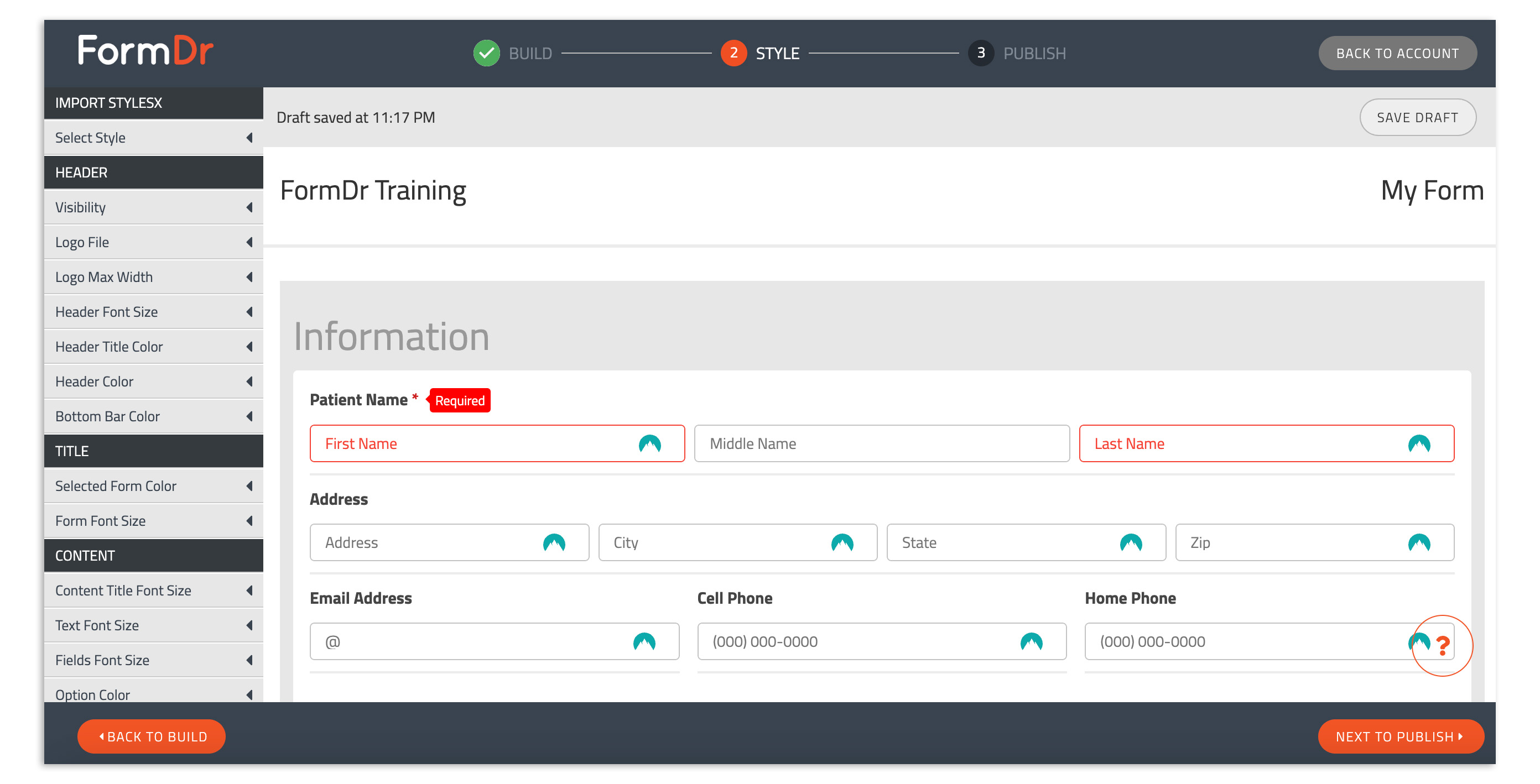Click the Zip input field
1540x784 pixels.
1315,542
